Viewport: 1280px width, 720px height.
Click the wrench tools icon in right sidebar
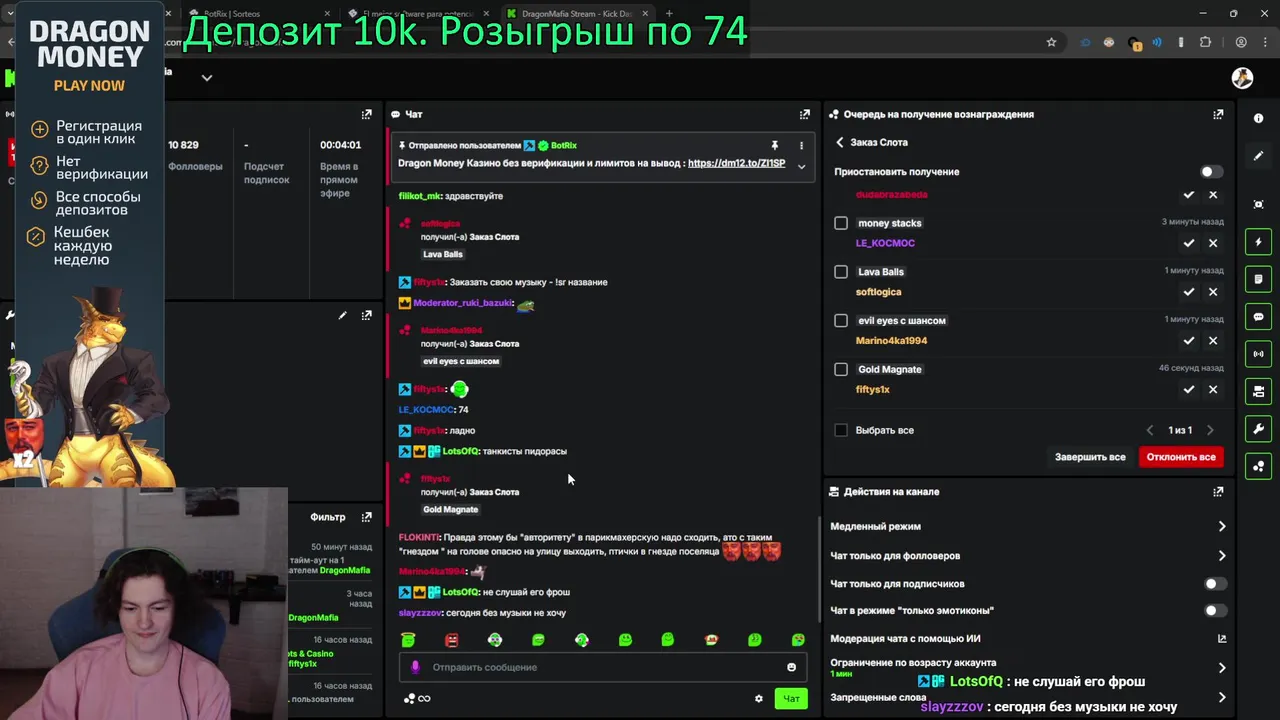[1258, 429]
